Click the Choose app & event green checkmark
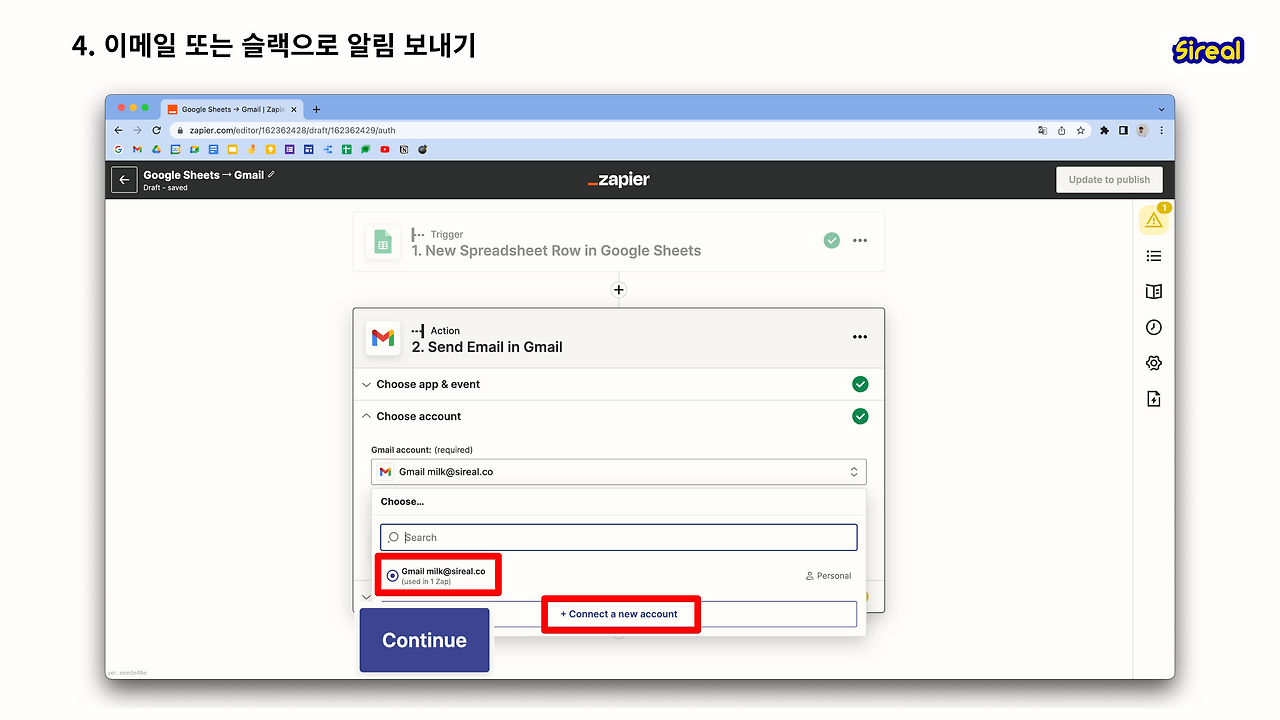Viewport: 1280px width, 720px height. coord(860,384)
